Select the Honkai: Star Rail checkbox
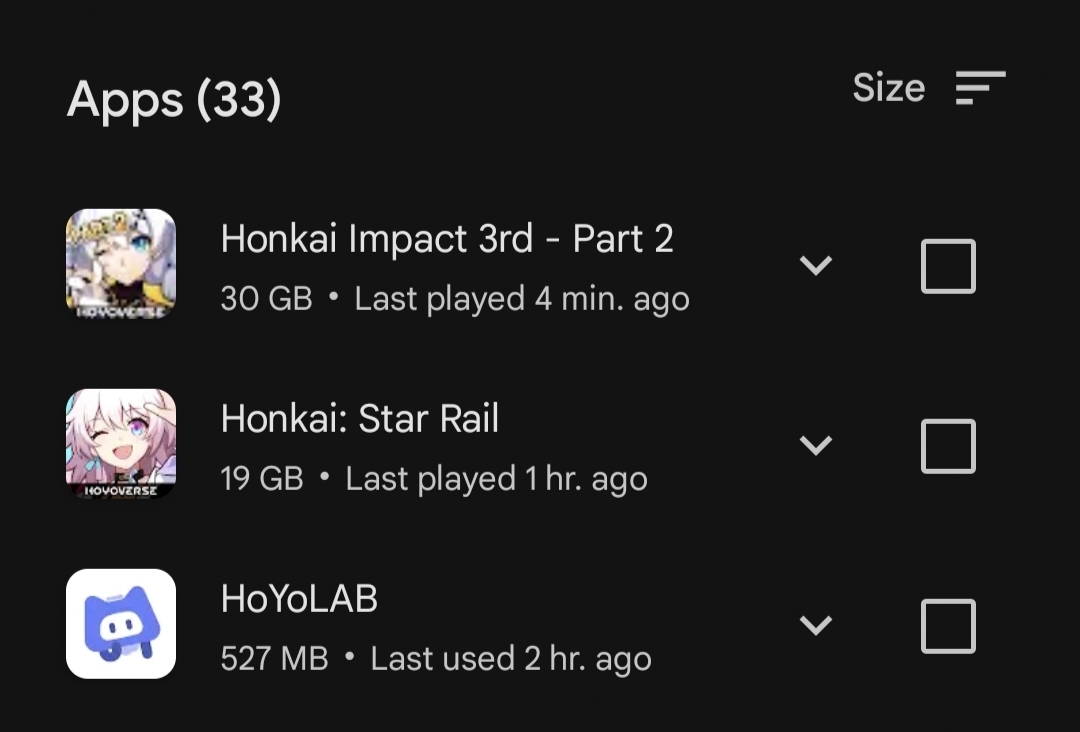This screenshot has height=732, width=1080. pos(947,445)
